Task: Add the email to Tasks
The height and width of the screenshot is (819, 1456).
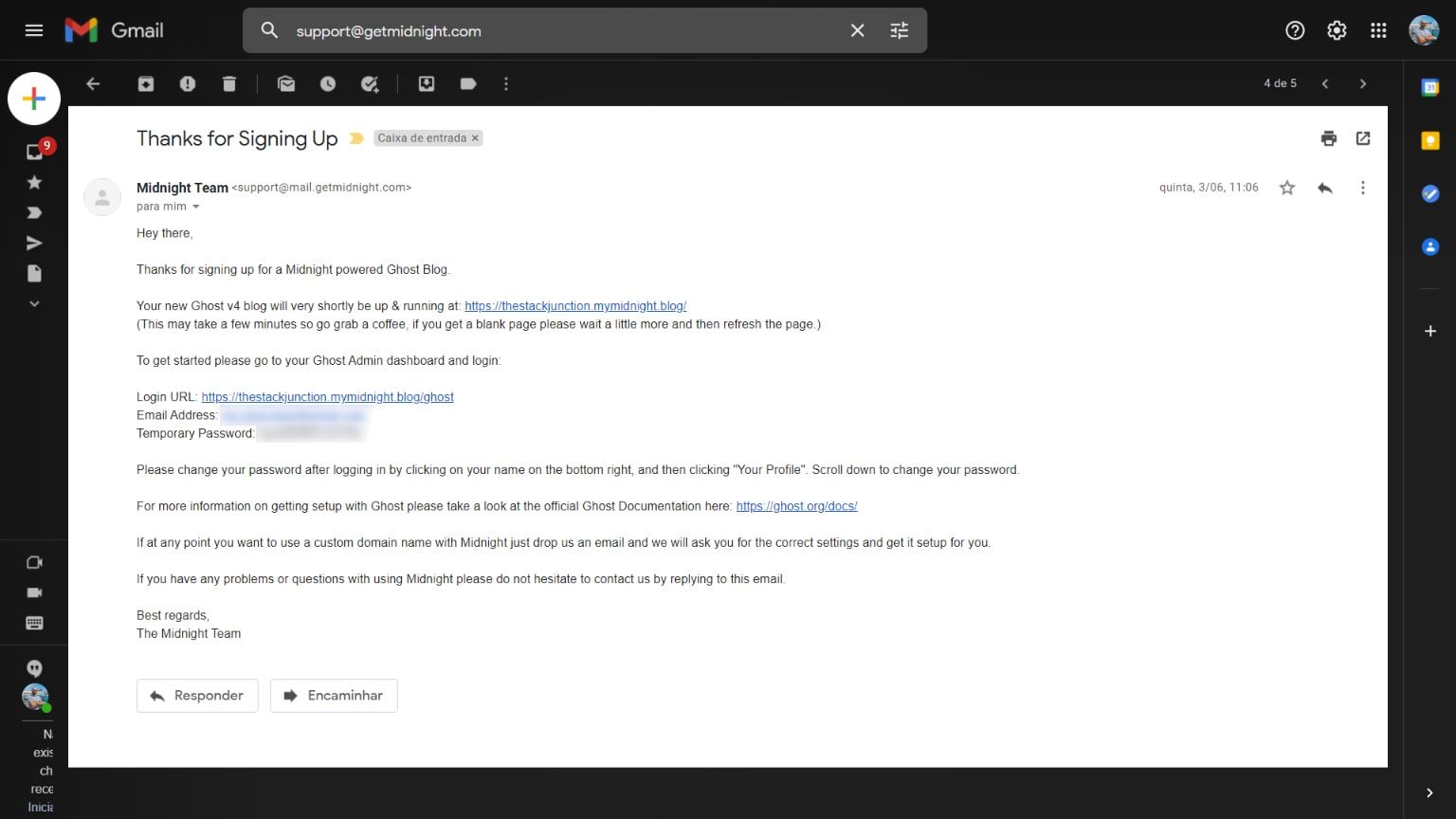Action: tap(370, 83)
